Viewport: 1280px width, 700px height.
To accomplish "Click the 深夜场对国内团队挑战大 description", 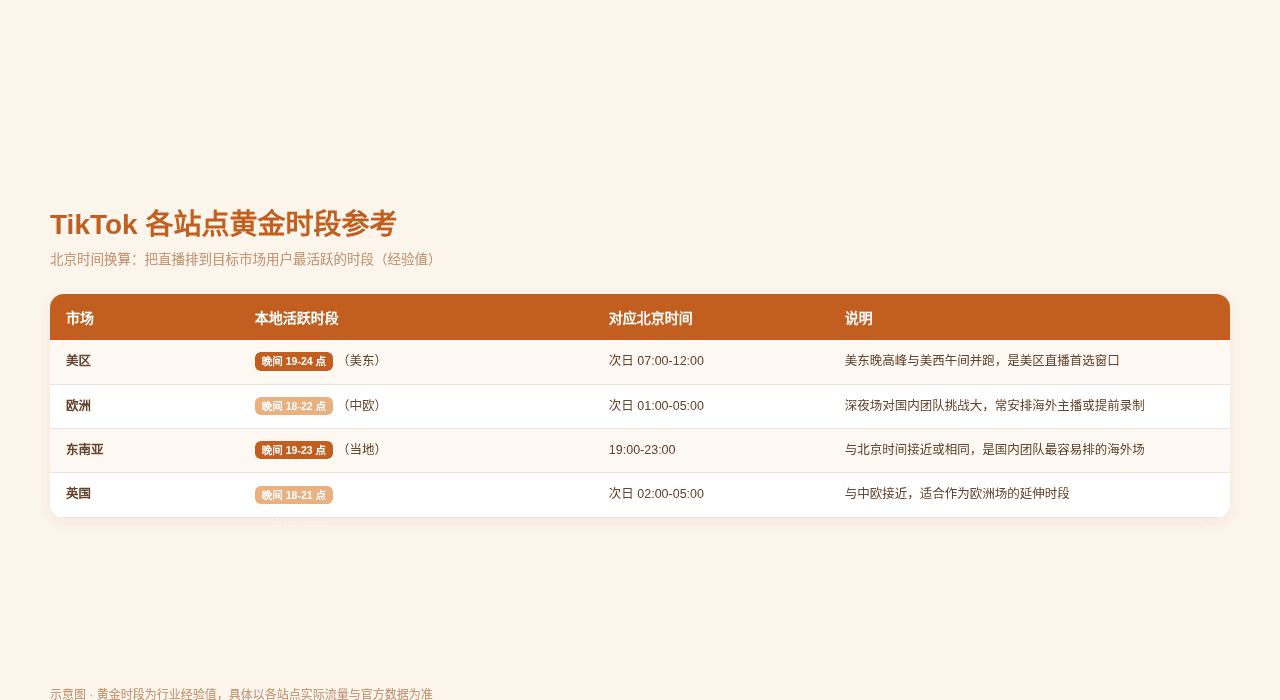I will 995,406.
